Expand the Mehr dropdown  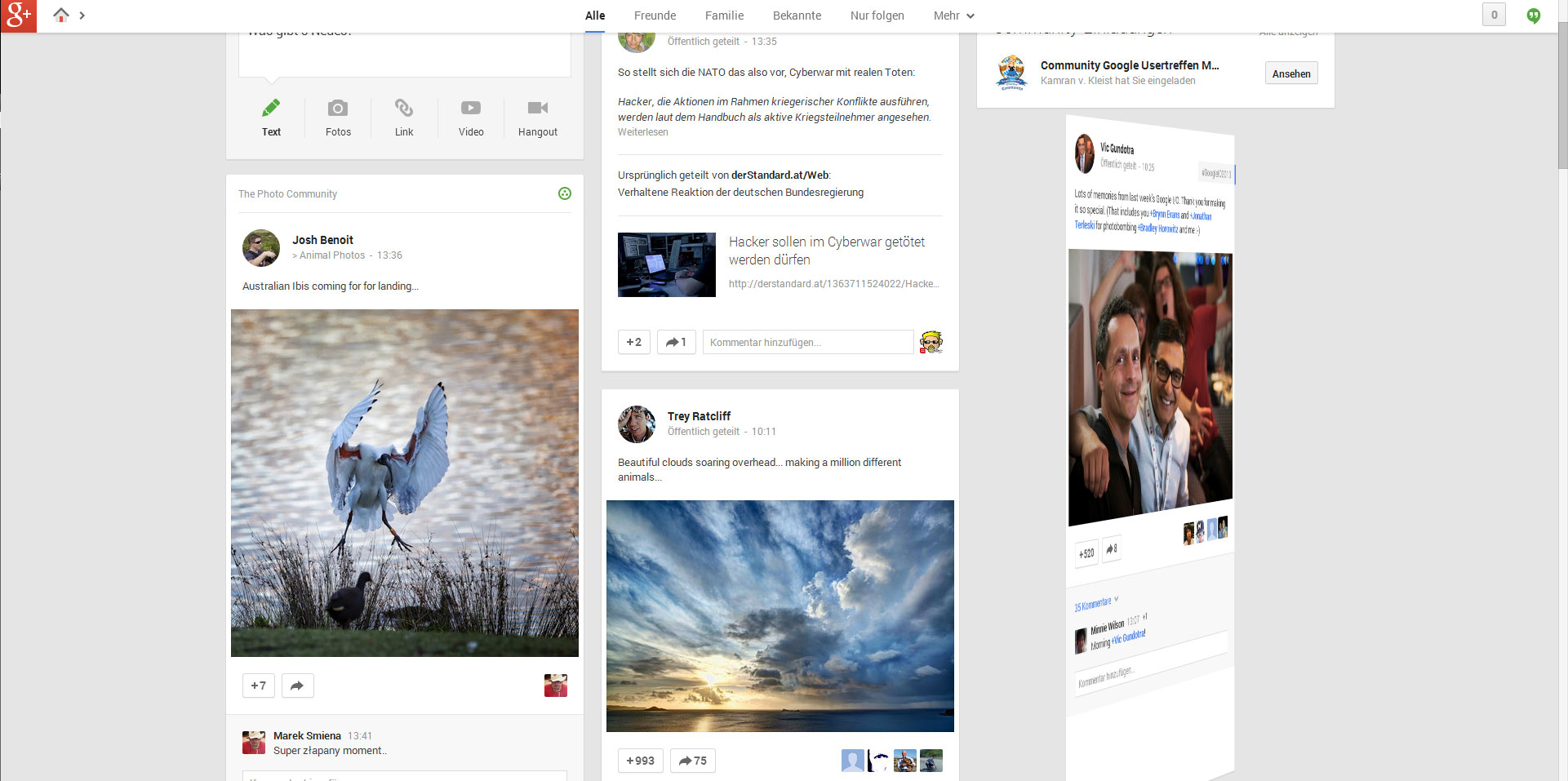tap(953, 16)
